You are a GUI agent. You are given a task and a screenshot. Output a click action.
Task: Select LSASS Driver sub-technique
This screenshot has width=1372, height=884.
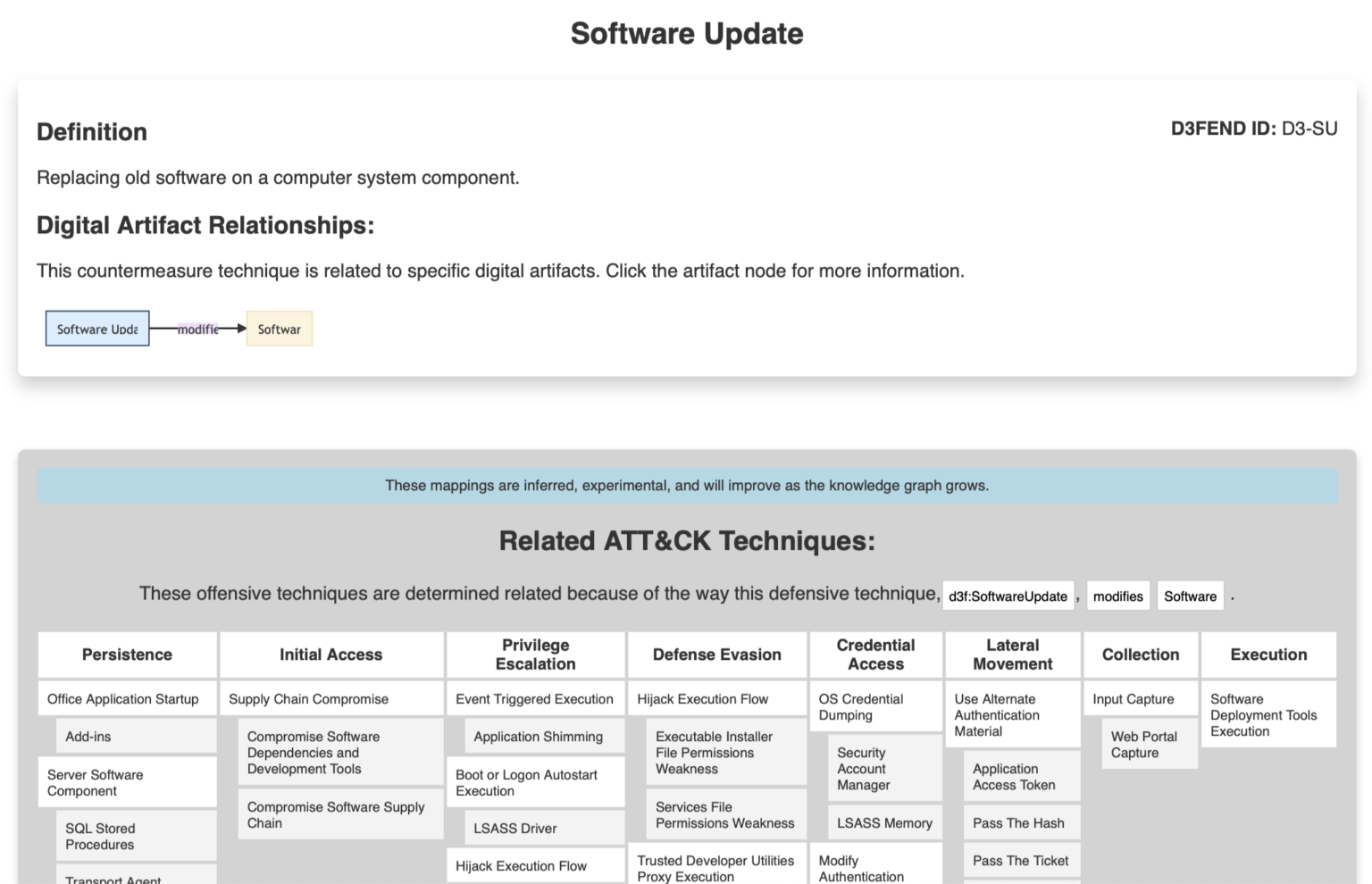tap(515, 828)
